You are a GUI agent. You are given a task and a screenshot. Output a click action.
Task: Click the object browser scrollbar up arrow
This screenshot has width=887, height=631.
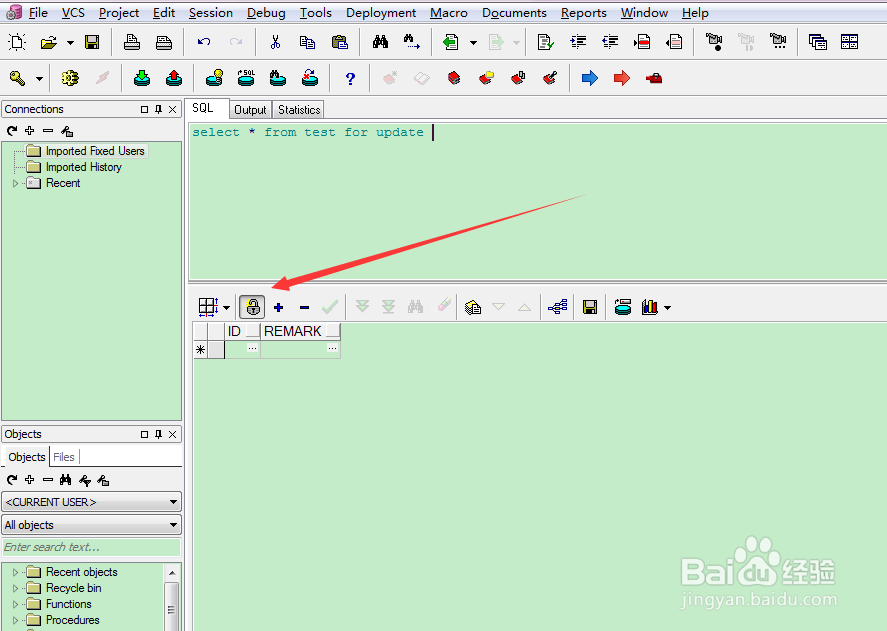point(172,573)
